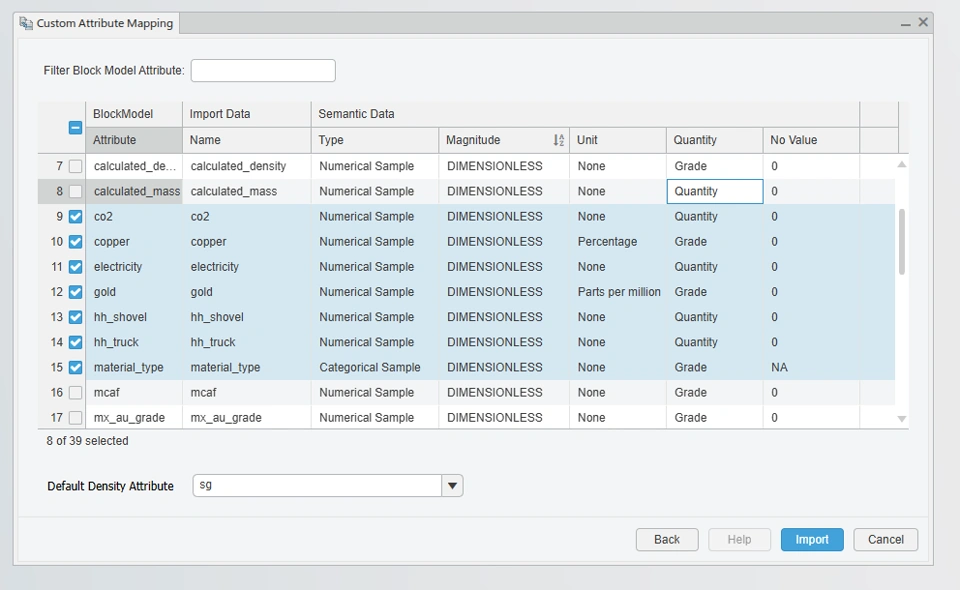Open the Default Density Attribute dropdown
Viewport: 960px width, 590px height.
click(x=453, y=486)
